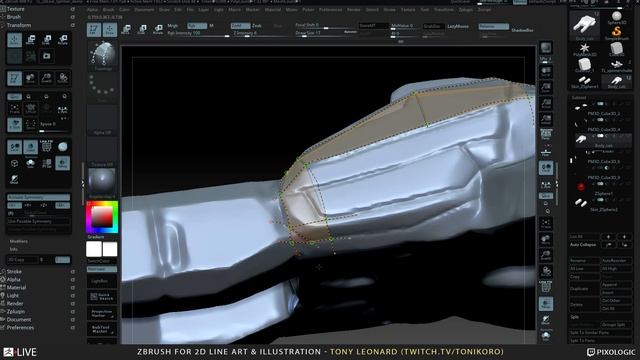Click the Delete subtool button

tap(584, 304)
